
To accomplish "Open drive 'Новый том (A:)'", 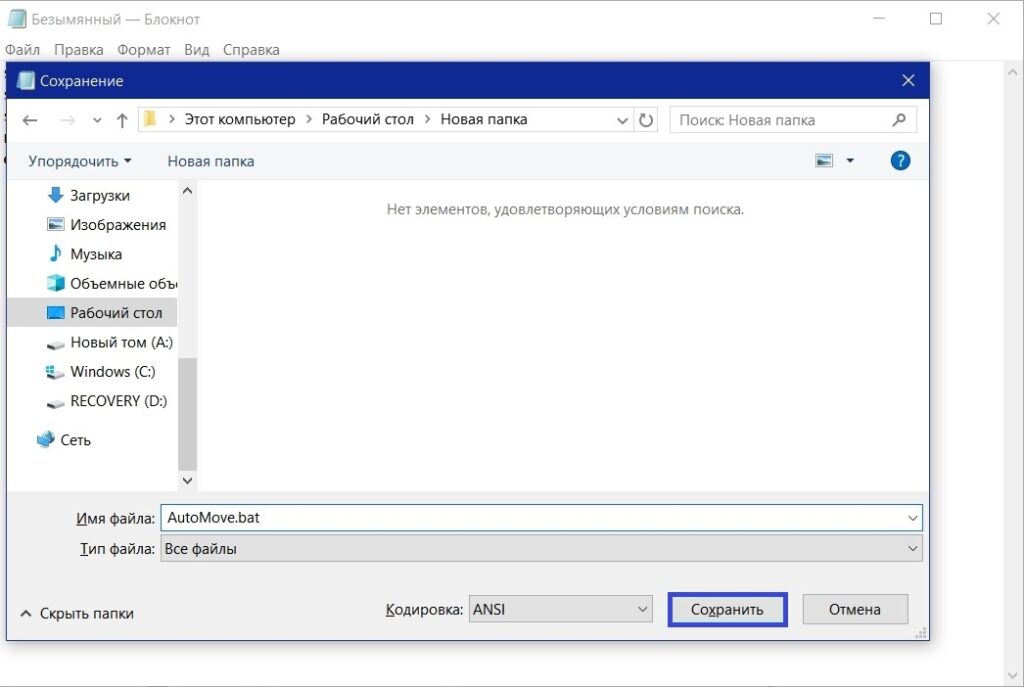I will pos(121,342).
